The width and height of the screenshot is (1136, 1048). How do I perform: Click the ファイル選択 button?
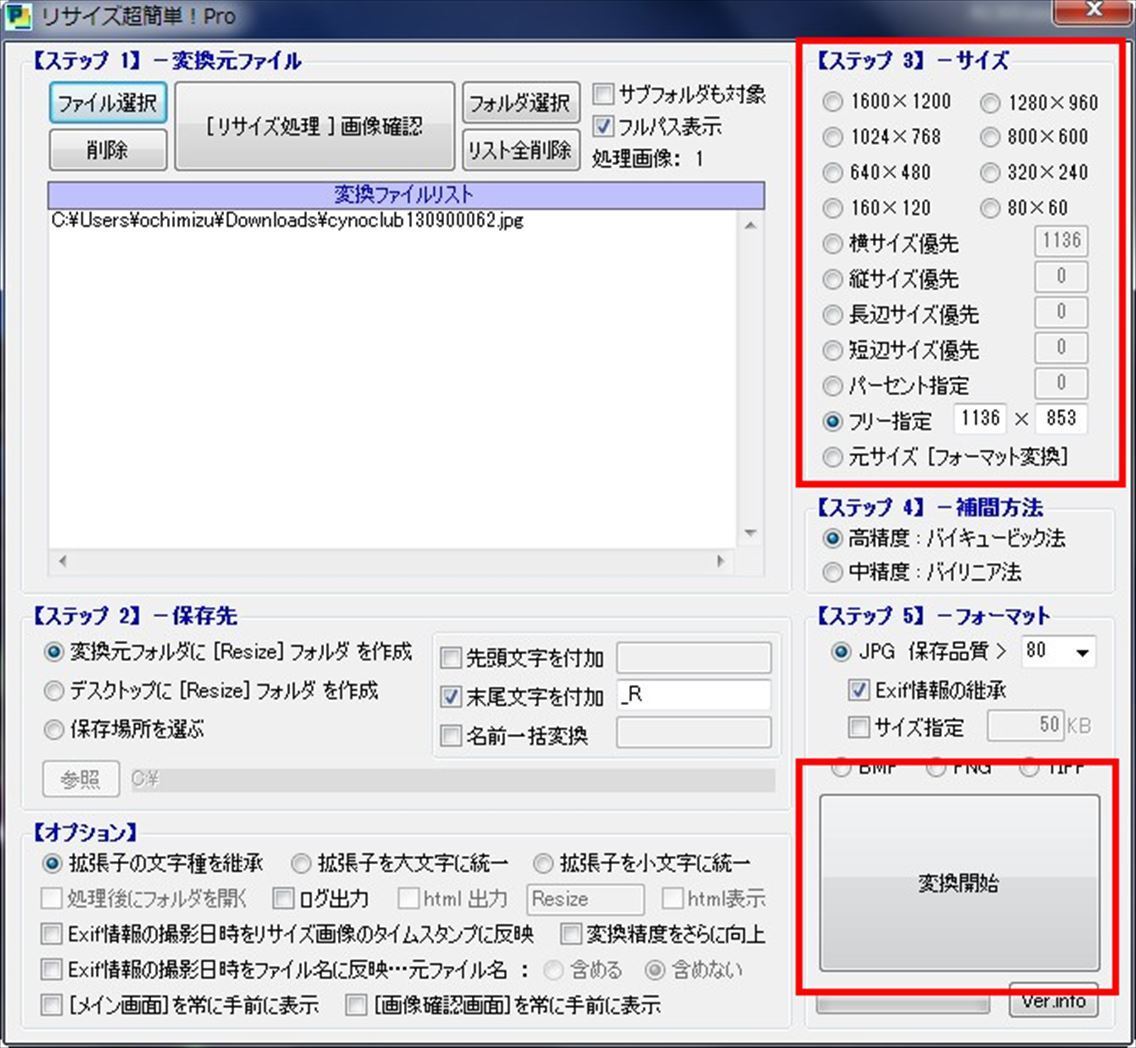108,104
